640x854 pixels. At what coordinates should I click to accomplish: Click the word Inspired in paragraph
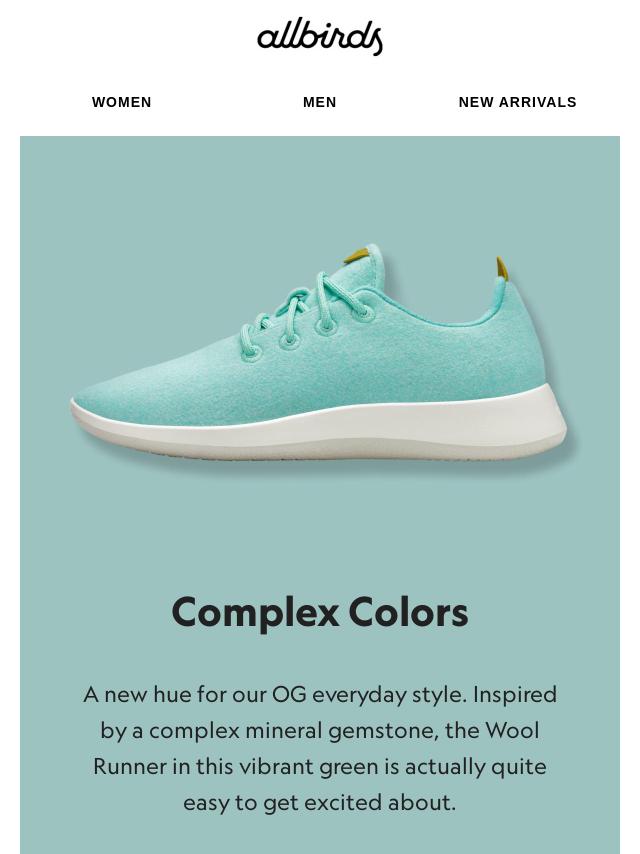click(x=515, y=696)
